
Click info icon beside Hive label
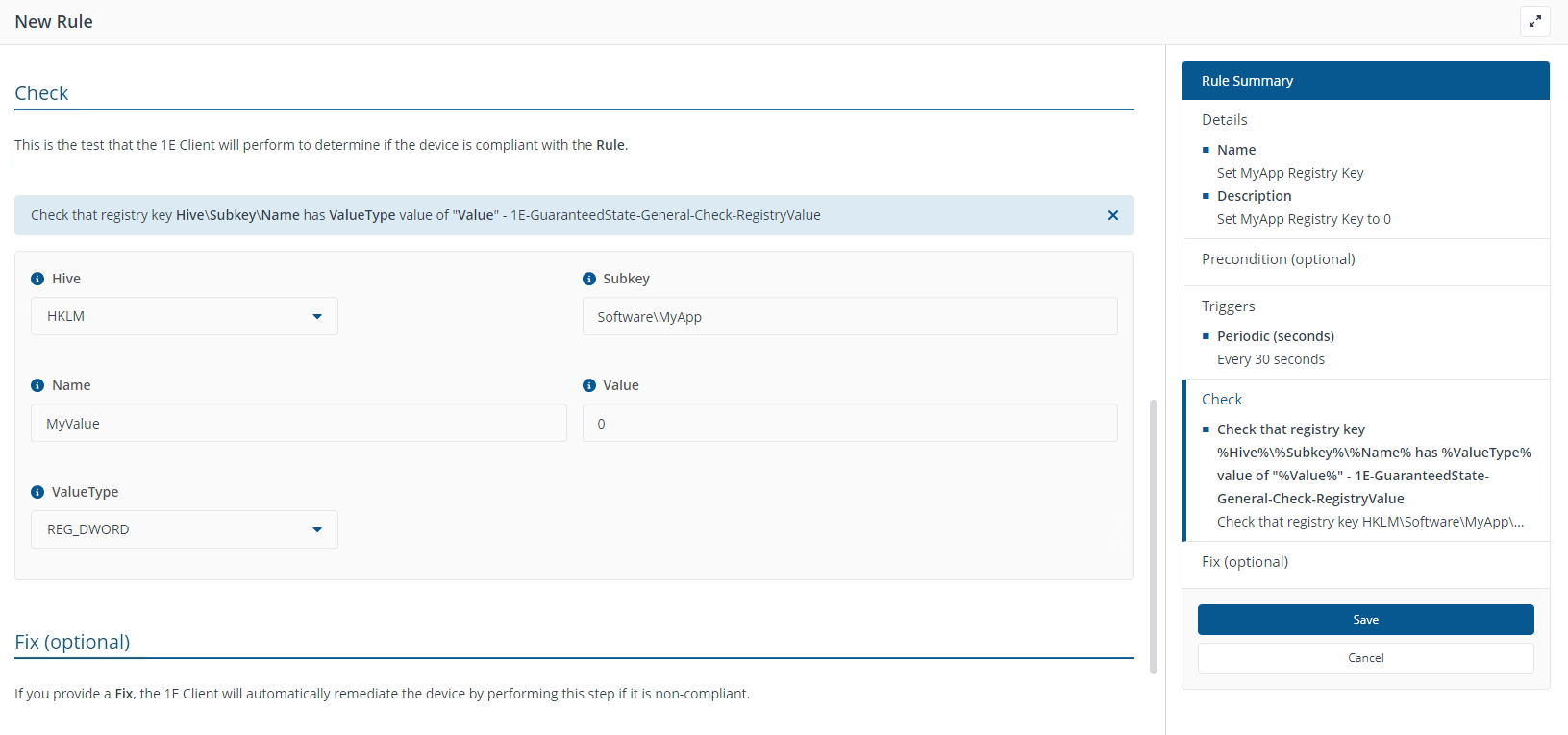(x=37, y=279)
